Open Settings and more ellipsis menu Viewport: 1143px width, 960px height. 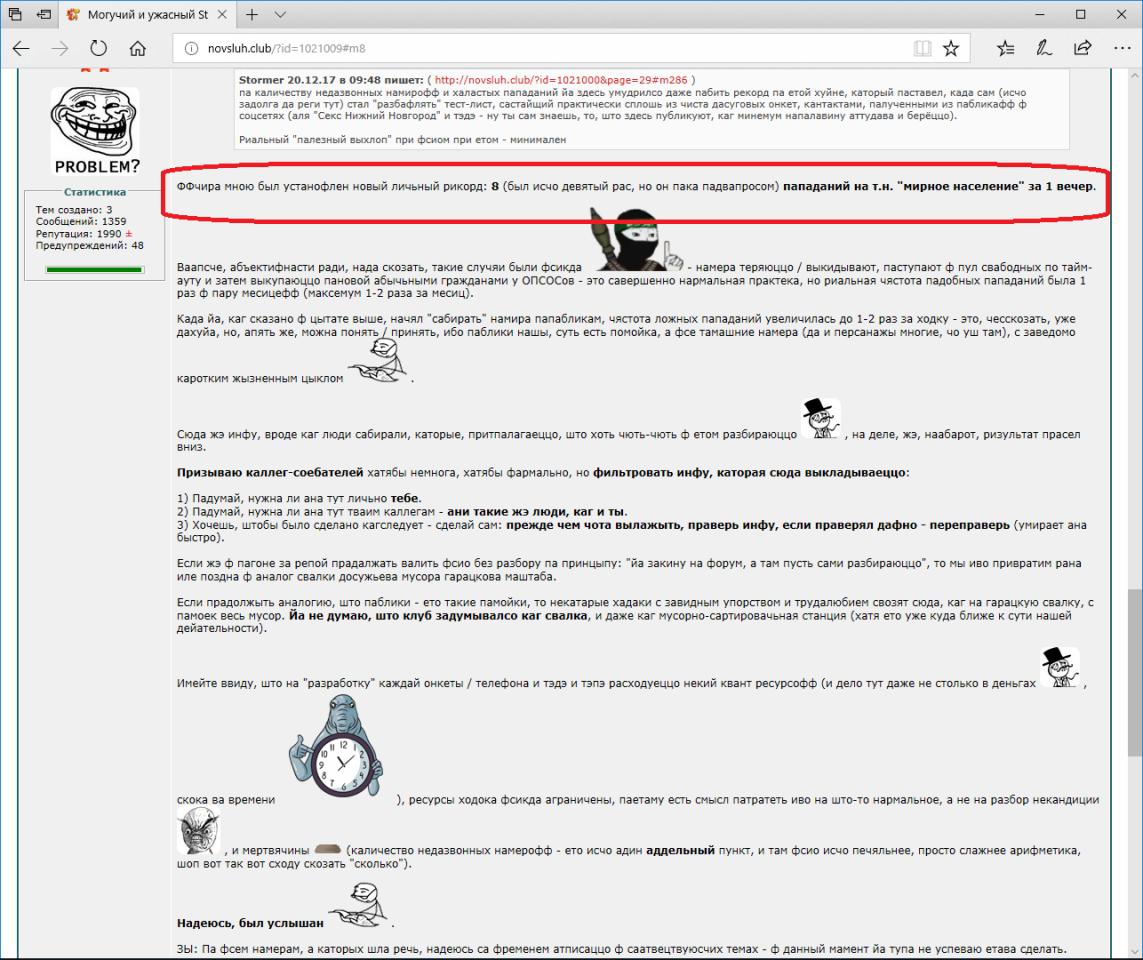(x=1119, y=48)
